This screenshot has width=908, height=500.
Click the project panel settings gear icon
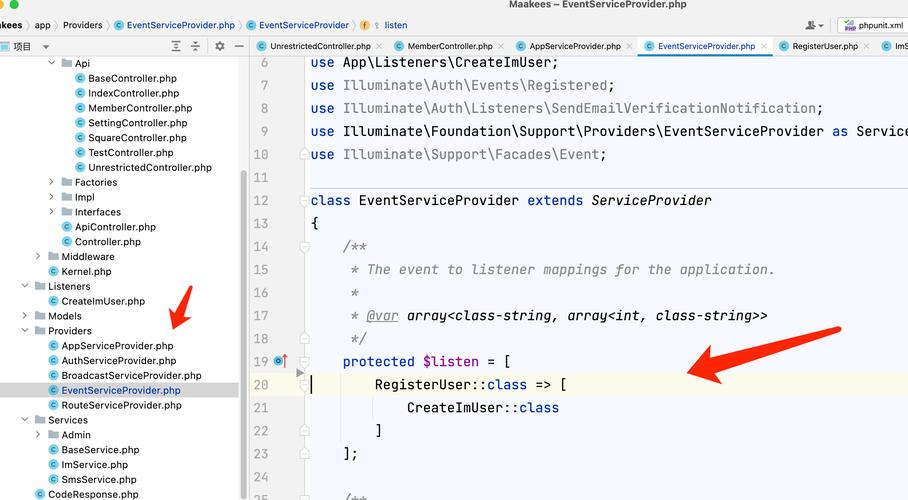click(219, 46)
